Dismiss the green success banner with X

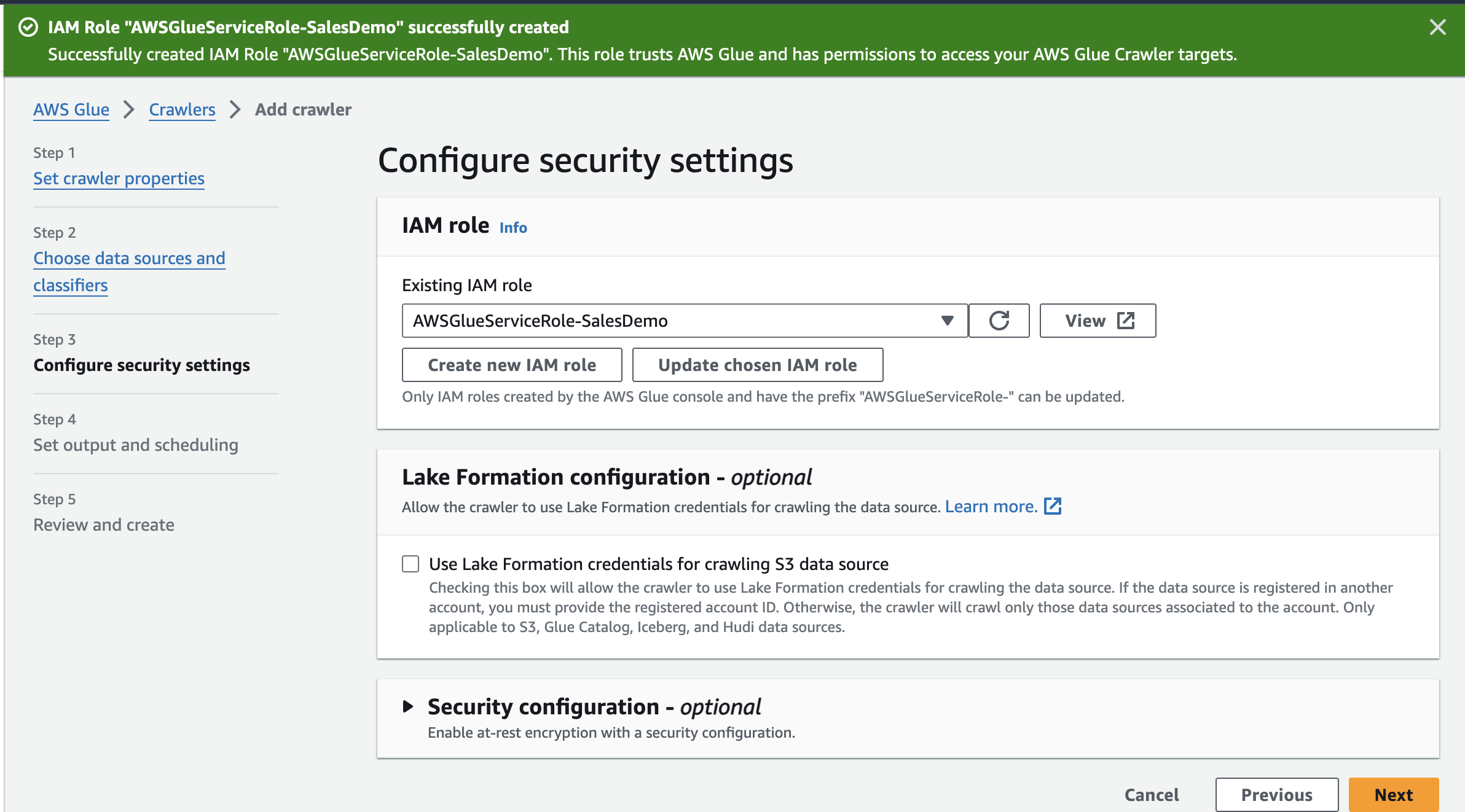[1437, 28]
